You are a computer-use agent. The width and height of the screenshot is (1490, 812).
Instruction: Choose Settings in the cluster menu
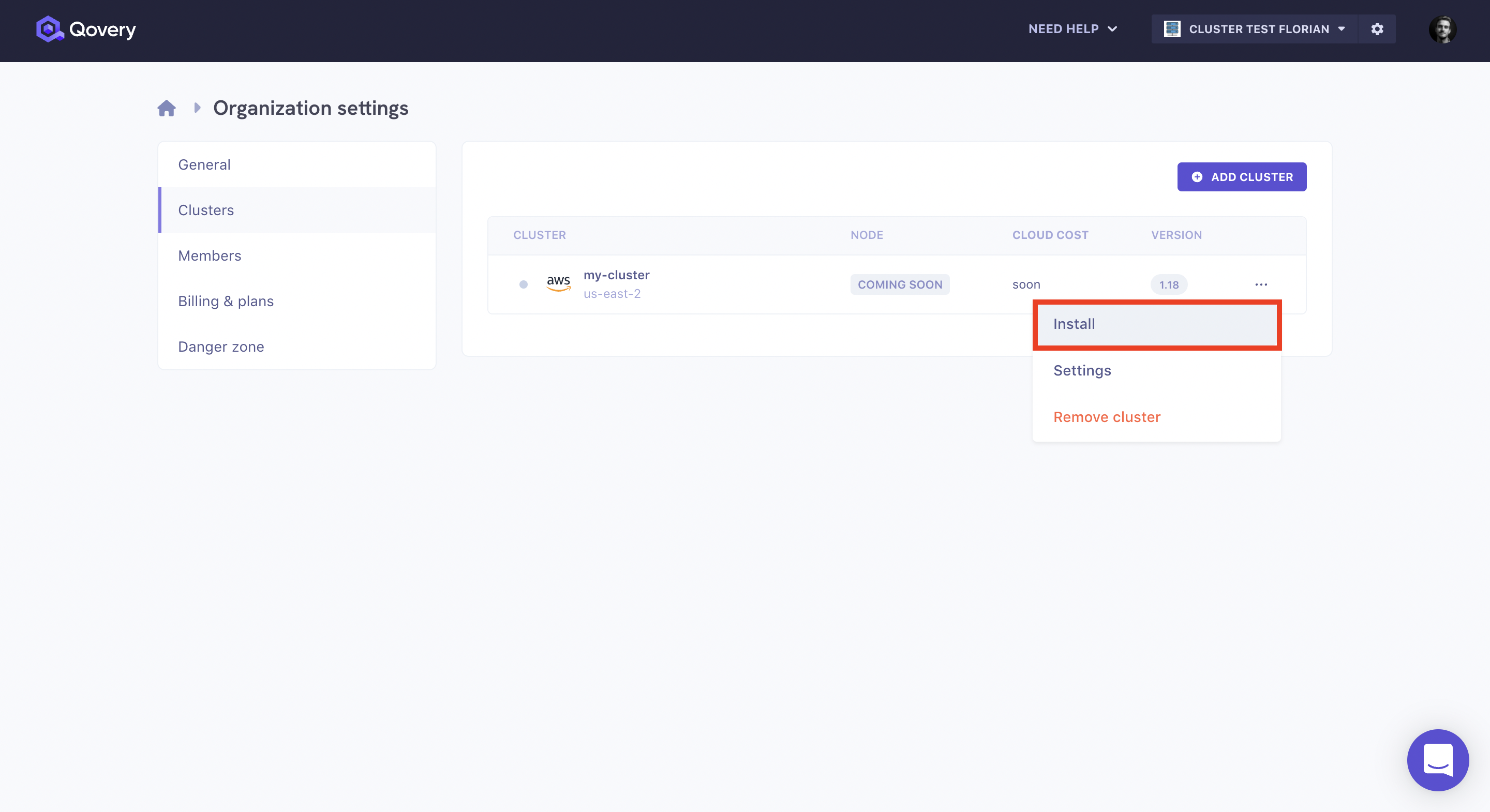point(1157,371)
